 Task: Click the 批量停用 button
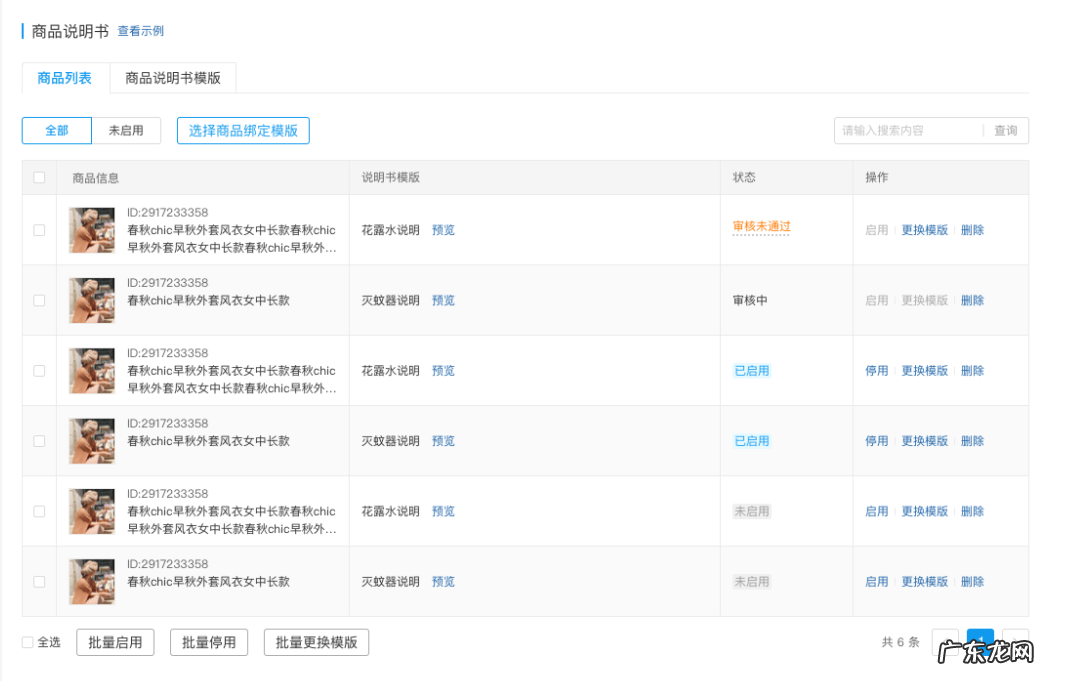(x=209, y=642)
